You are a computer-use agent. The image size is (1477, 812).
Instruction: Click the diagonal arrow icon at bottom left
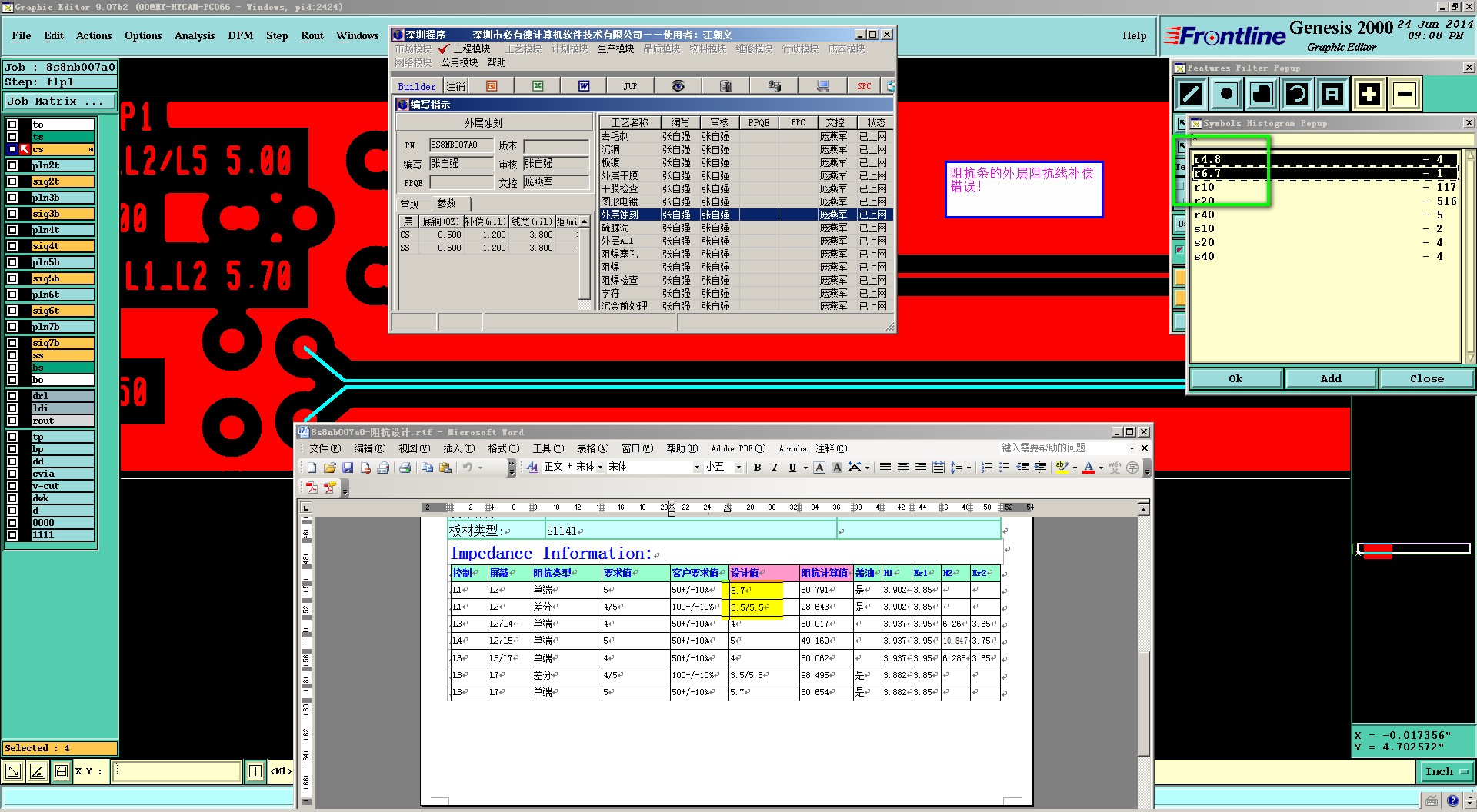[13, 771]
